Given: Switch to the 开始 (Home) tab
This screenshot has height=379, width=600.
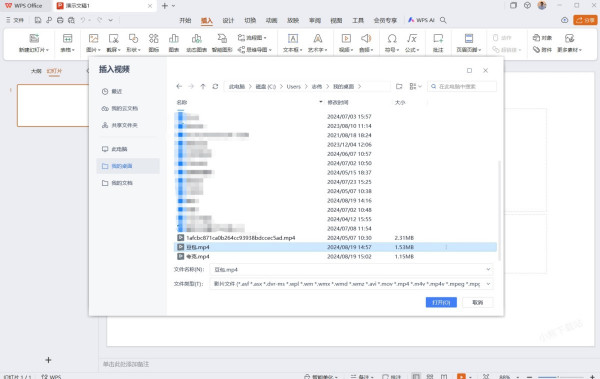Looking at the screenshot, I should pyautogui.click(x=185, y=20).
